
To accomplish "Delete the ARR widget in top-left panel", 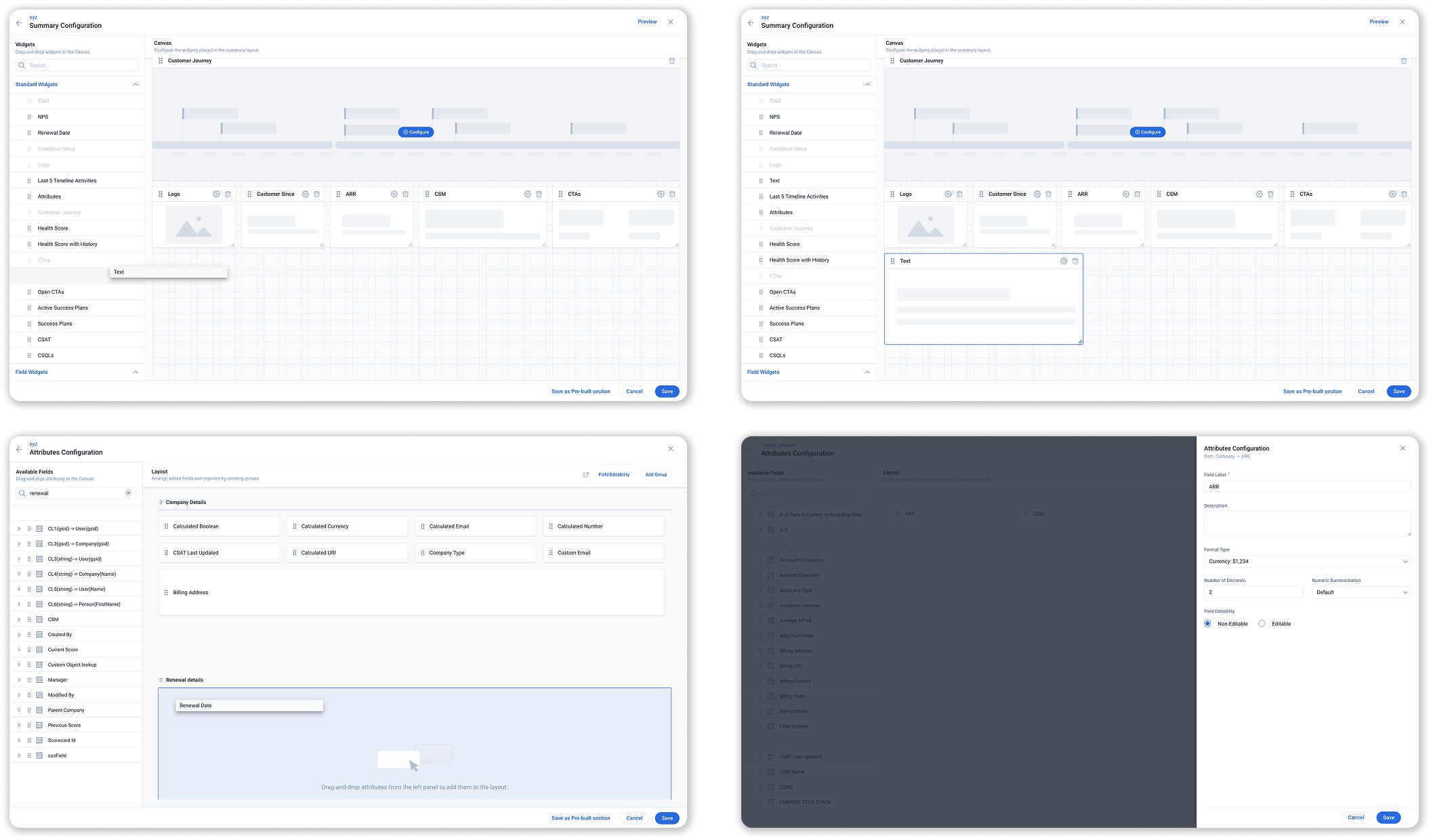I will coord(405,194).
